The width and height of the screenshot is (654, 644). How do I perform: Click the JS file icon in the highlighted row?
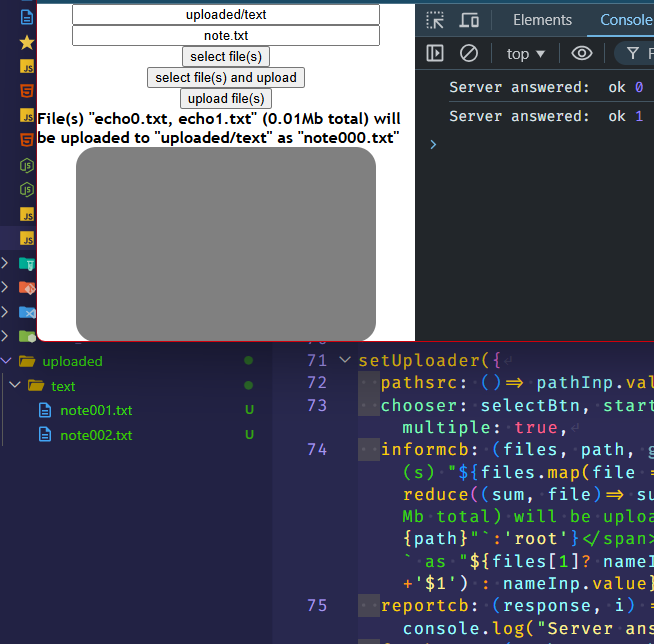tap(27, 239)
